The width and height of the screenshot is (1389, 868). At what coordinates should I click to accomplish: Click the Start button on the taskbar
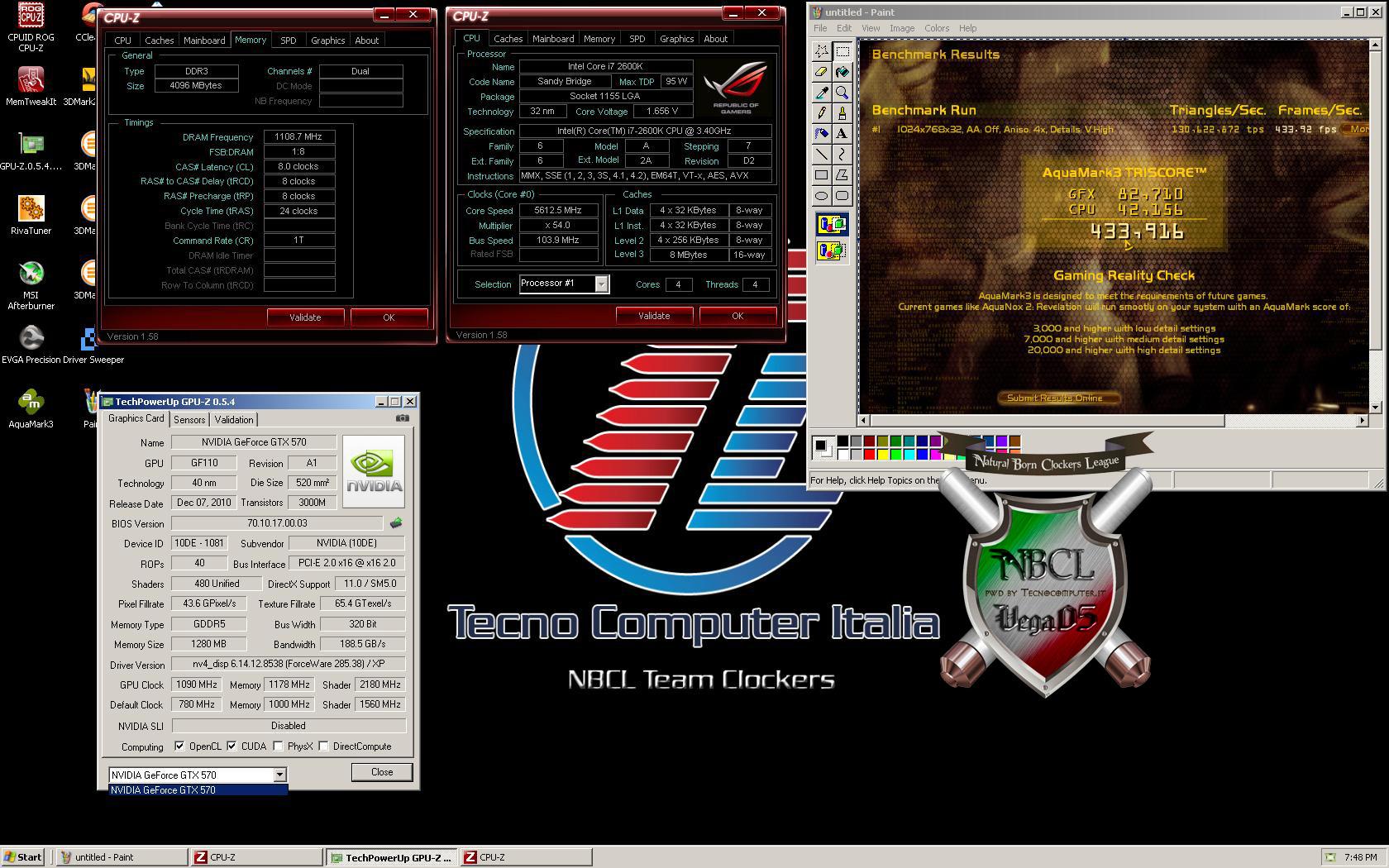(22, 857)
